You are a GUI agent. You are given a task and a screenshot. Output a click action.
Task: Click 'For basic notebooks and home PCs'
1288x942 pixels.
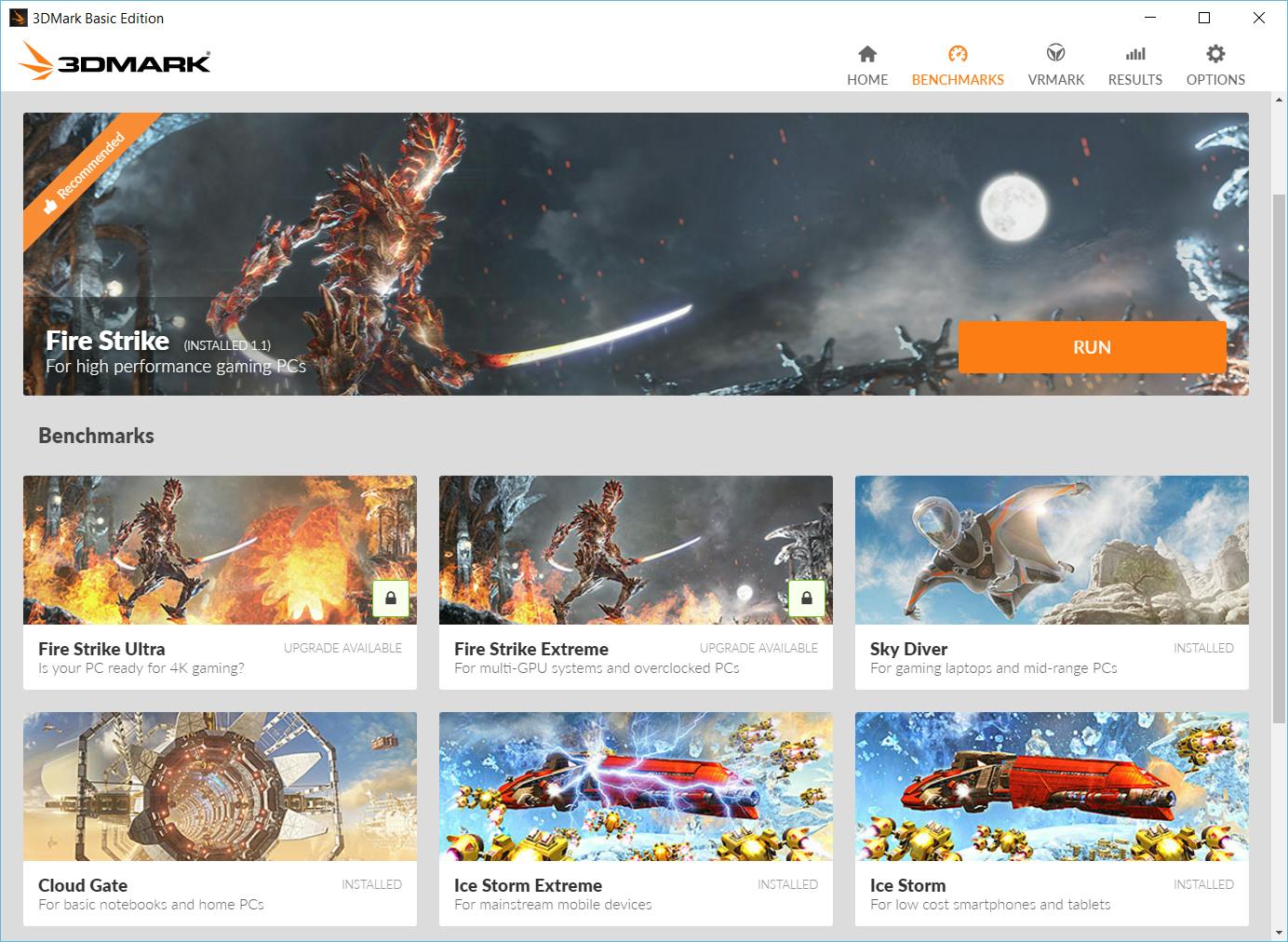click(x=151, y=905)
